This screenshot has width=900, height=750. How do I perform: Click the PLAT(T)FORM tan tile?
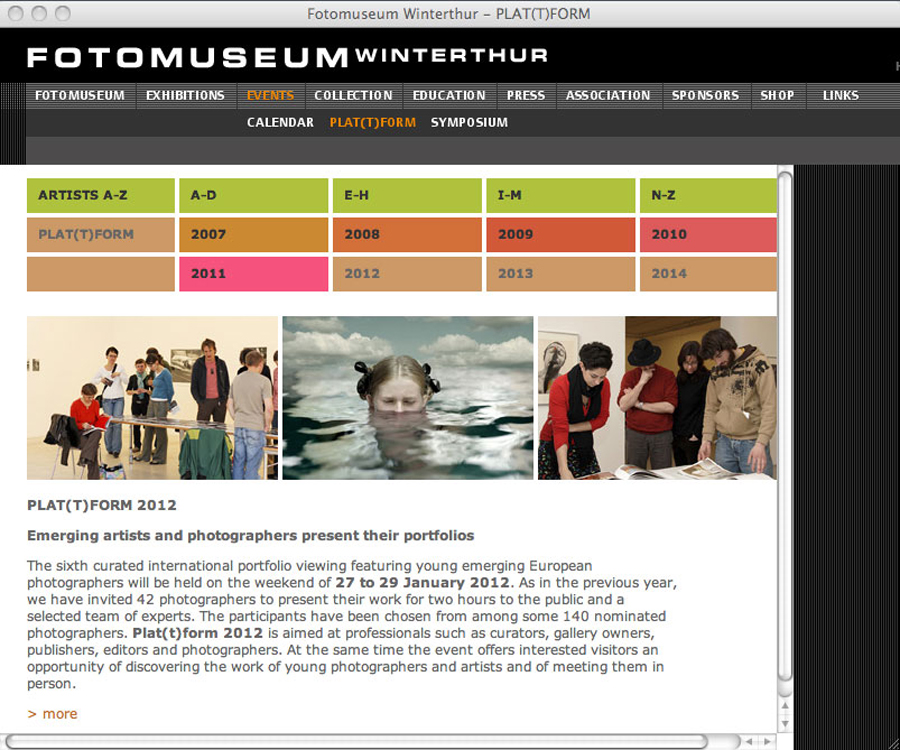100,234
